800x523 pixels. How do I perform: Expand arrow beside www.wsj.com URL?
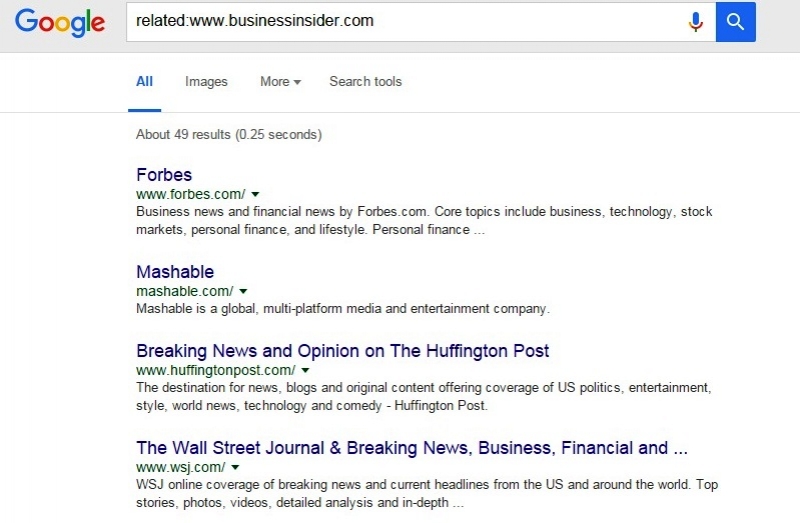pos(235,467)
